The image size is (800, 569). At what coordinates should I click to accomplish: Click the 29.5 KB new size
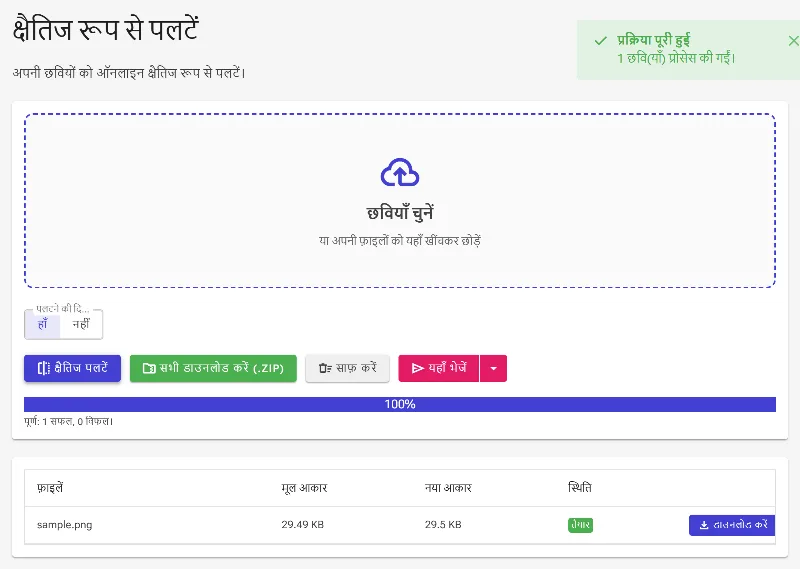click(443, 525)
